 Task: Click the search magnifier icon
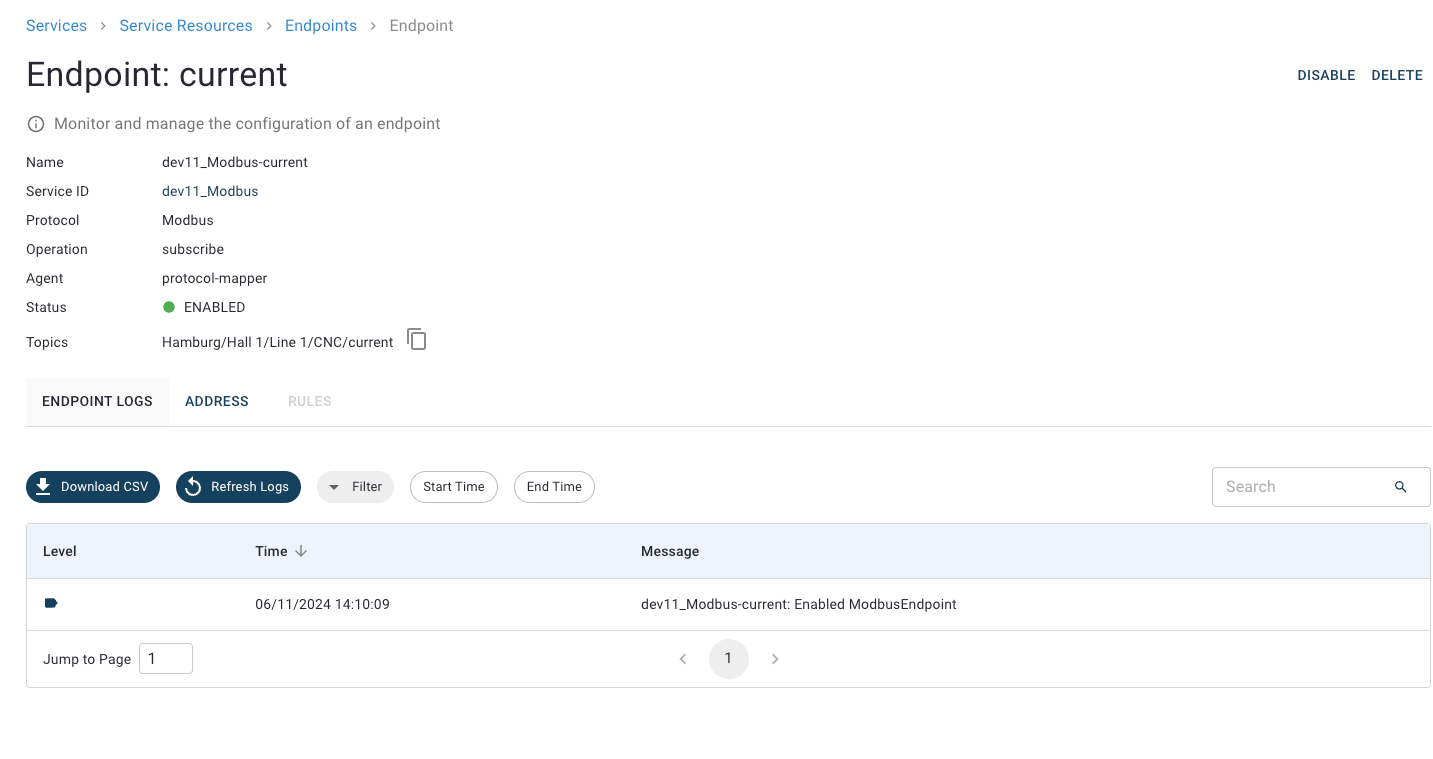(x=1400, y=487)
